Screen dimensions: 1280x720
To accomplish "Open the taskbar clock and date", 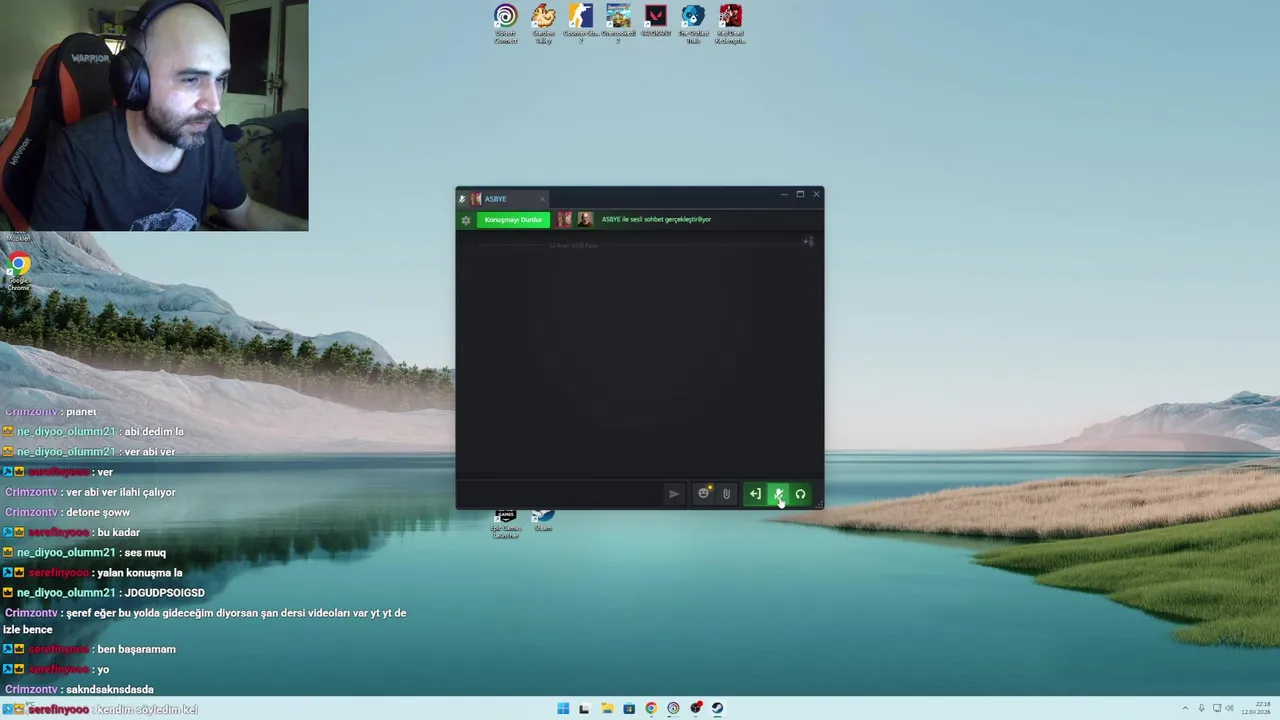I will pyautogui.click(x=1256, y=709).
